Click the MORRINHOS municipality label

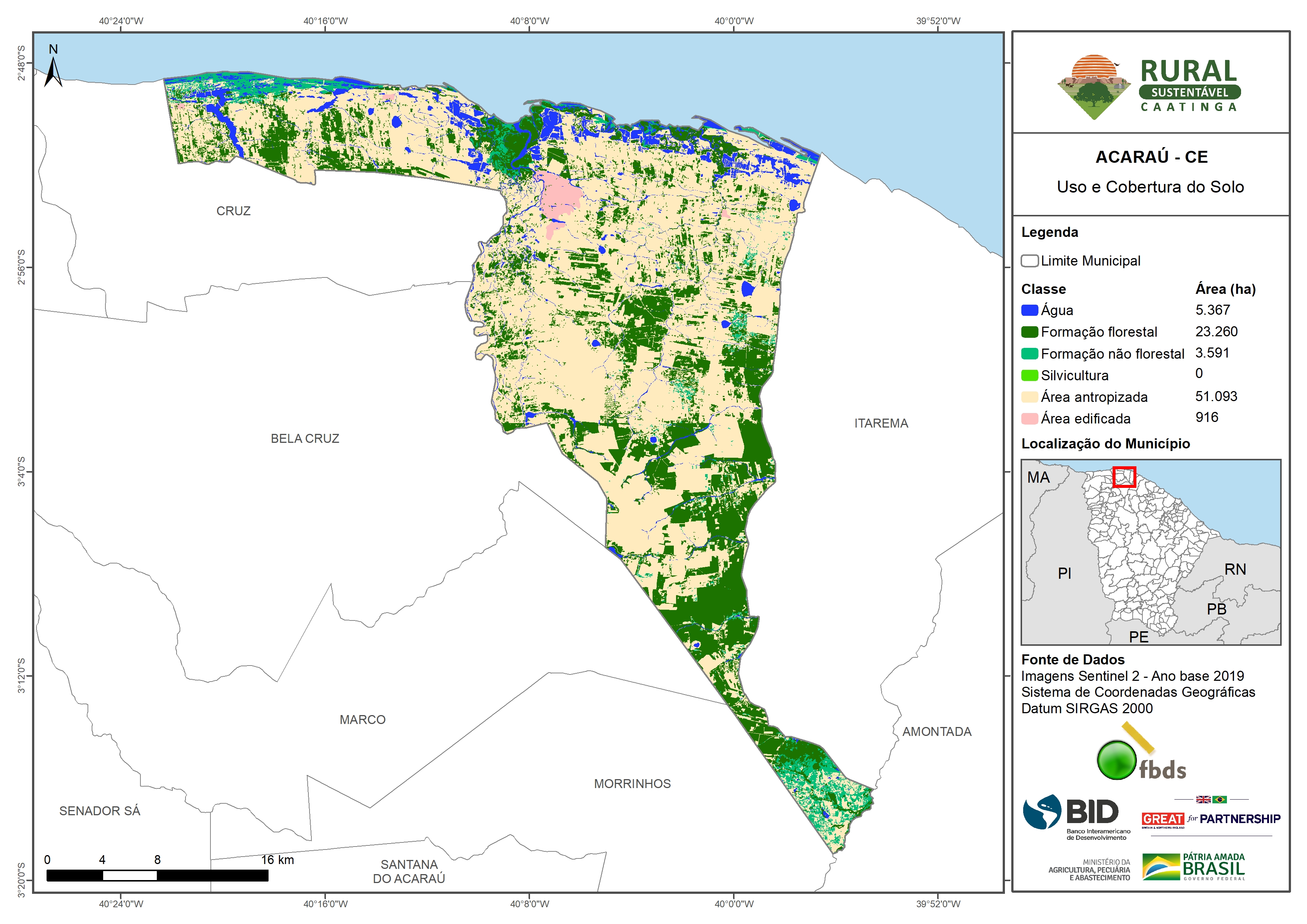(x=632, y=783)
